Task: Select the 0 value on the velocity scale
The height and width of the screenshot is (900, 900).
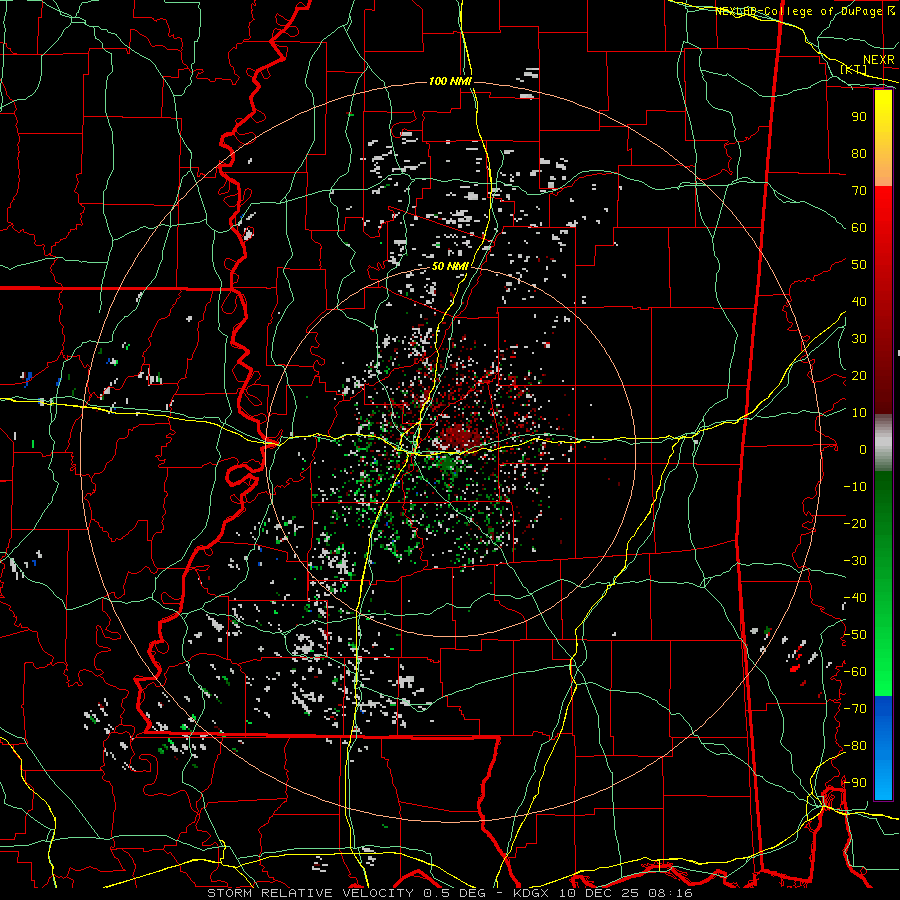Action: tap(863, 450)
